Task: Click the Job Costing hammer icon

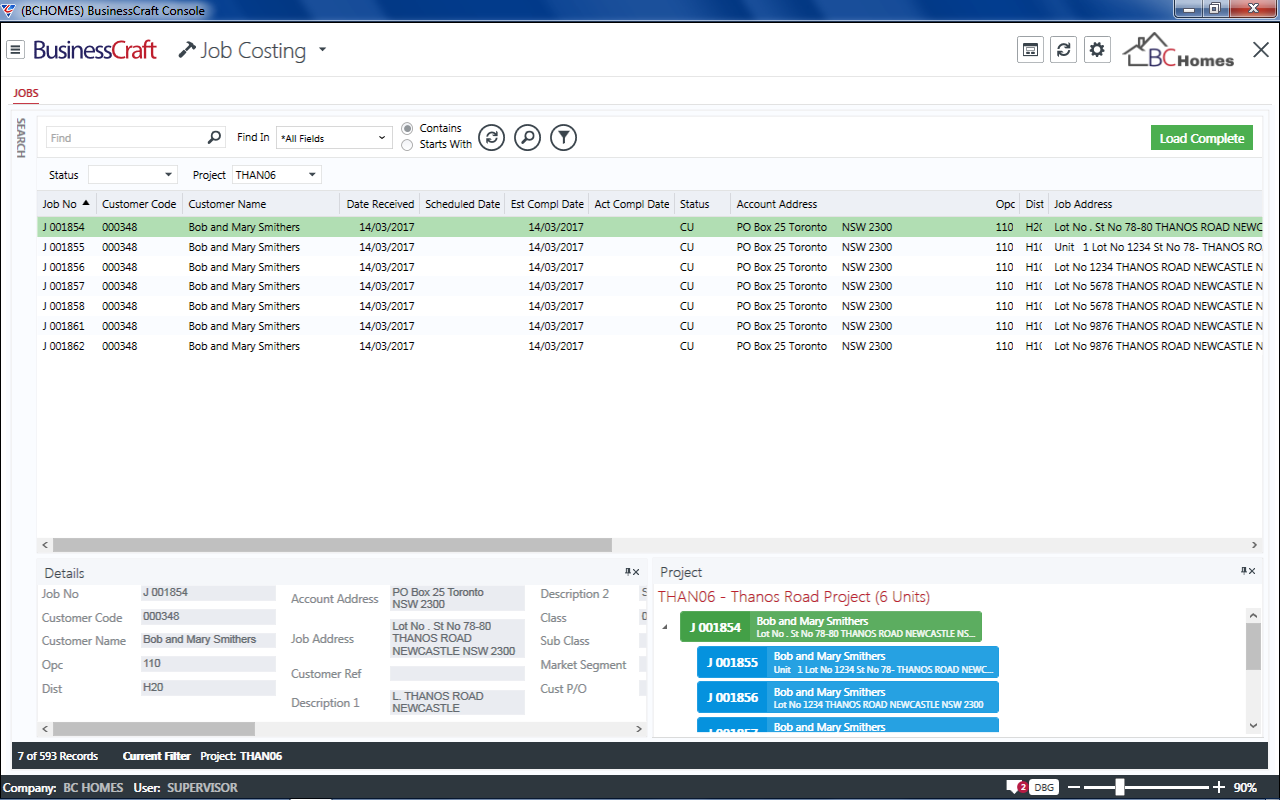Action: [x=187, y=50]
